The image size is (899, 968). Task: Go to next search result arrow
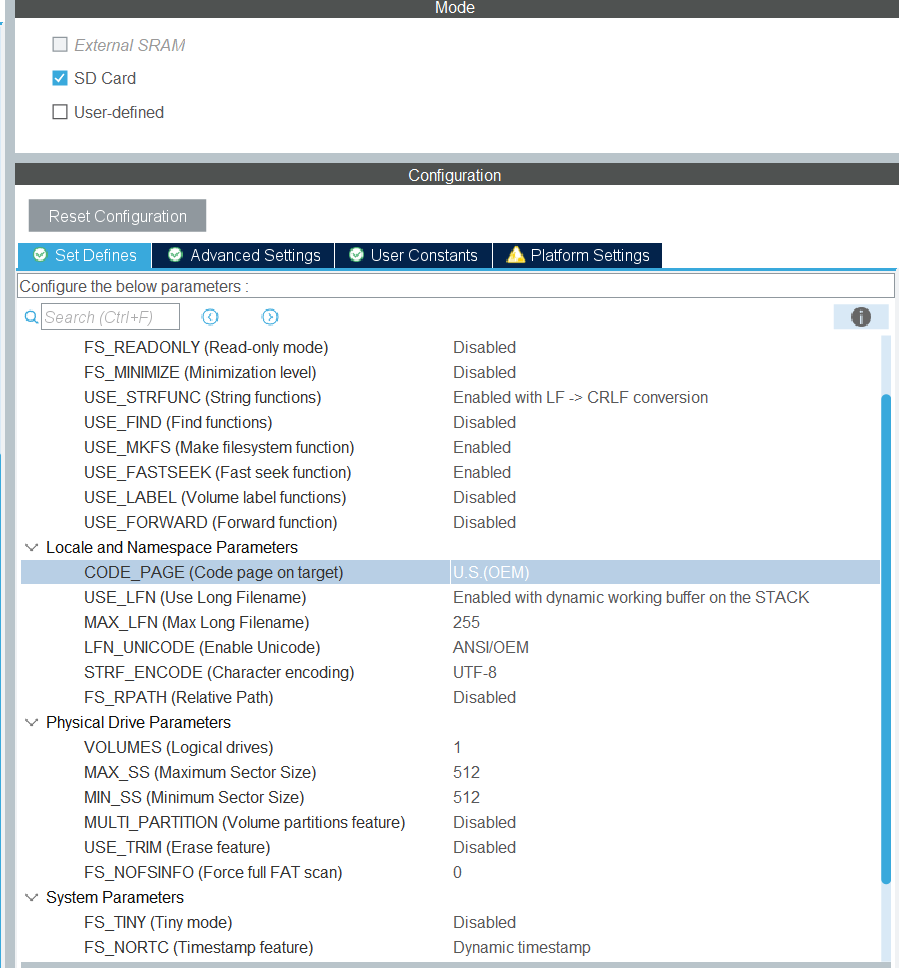tap(270, 317)
